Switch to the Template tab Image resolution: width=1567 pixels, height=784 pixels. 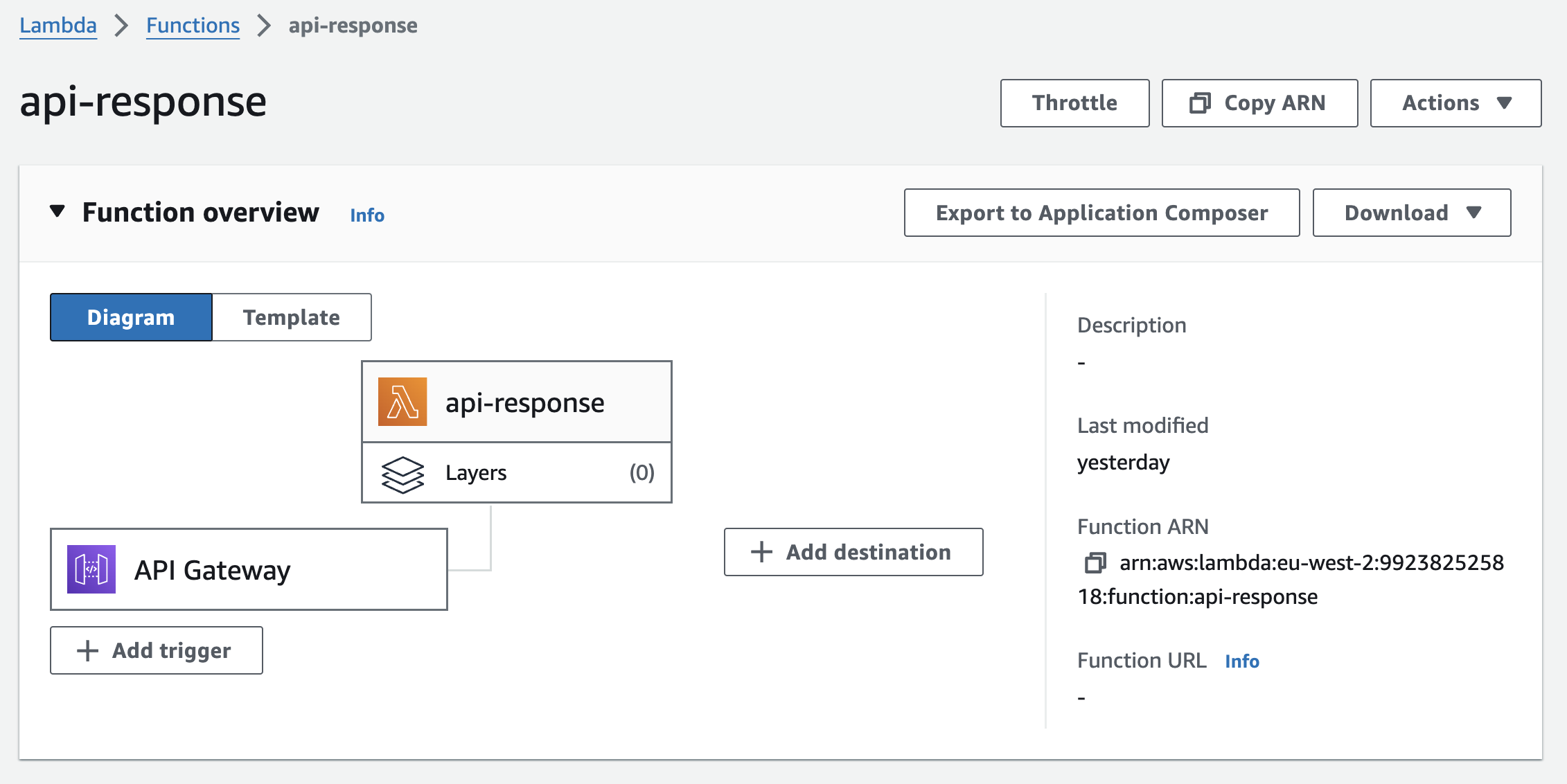pyautogui.click(x=292, y=317)
